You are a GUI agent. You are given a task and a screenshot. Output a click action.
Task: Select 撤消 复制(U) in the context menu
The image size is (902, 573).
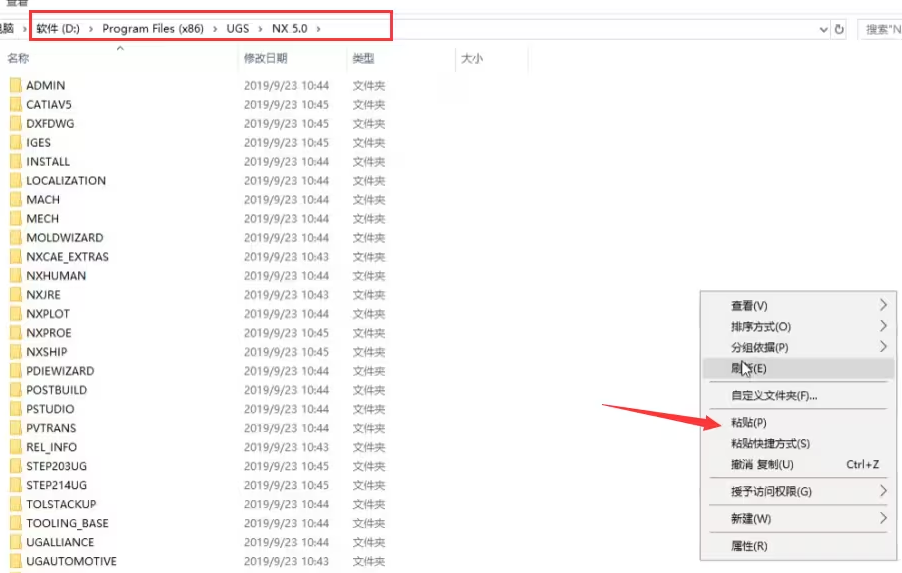[798, 464]
